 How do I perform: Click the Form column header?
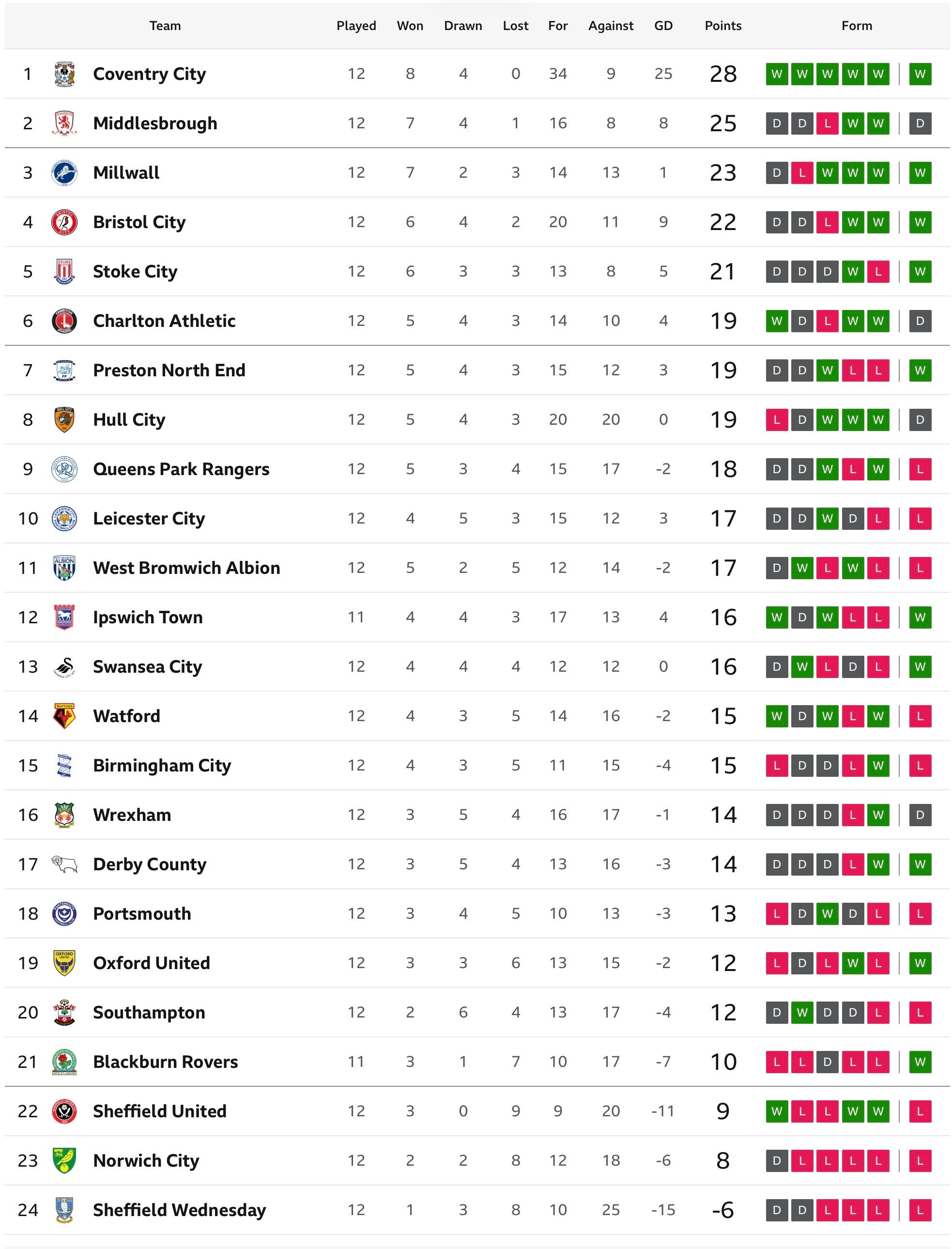856,26
